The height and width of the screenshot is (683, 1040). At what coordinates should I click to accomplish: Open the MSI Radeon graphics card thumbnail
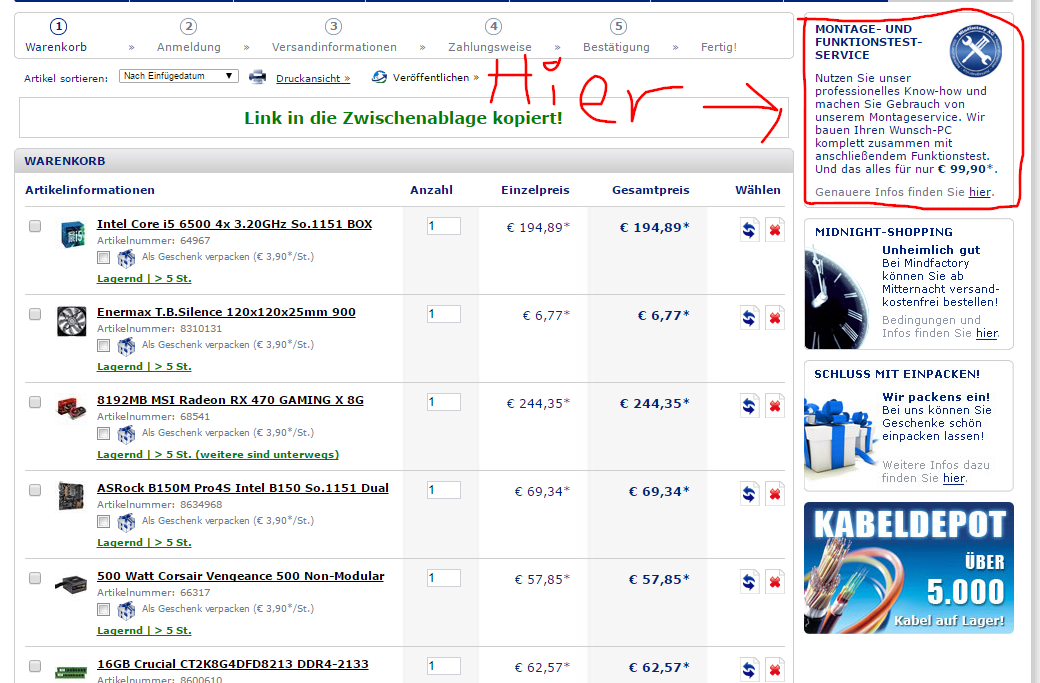(71, 408)
